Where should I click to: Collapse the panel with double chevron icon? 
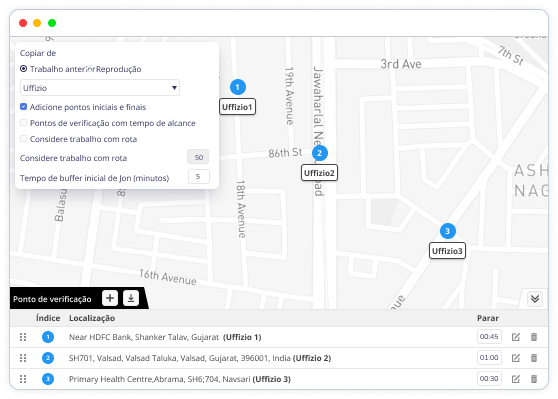click(535, 298)
